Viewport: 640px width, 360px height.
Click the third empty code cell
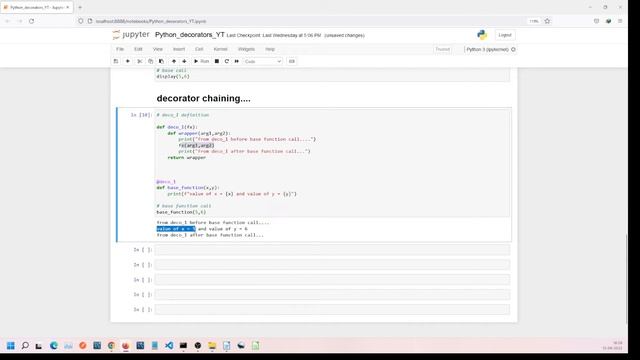click(x=332, y=280)
